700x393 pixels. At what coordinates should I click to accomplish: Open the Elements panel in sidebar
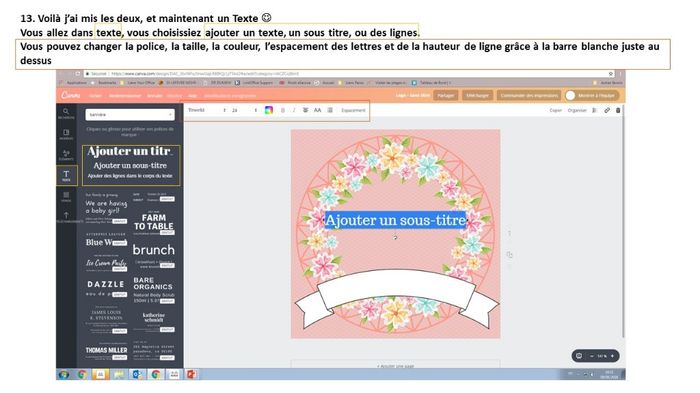tap(66, 155)
